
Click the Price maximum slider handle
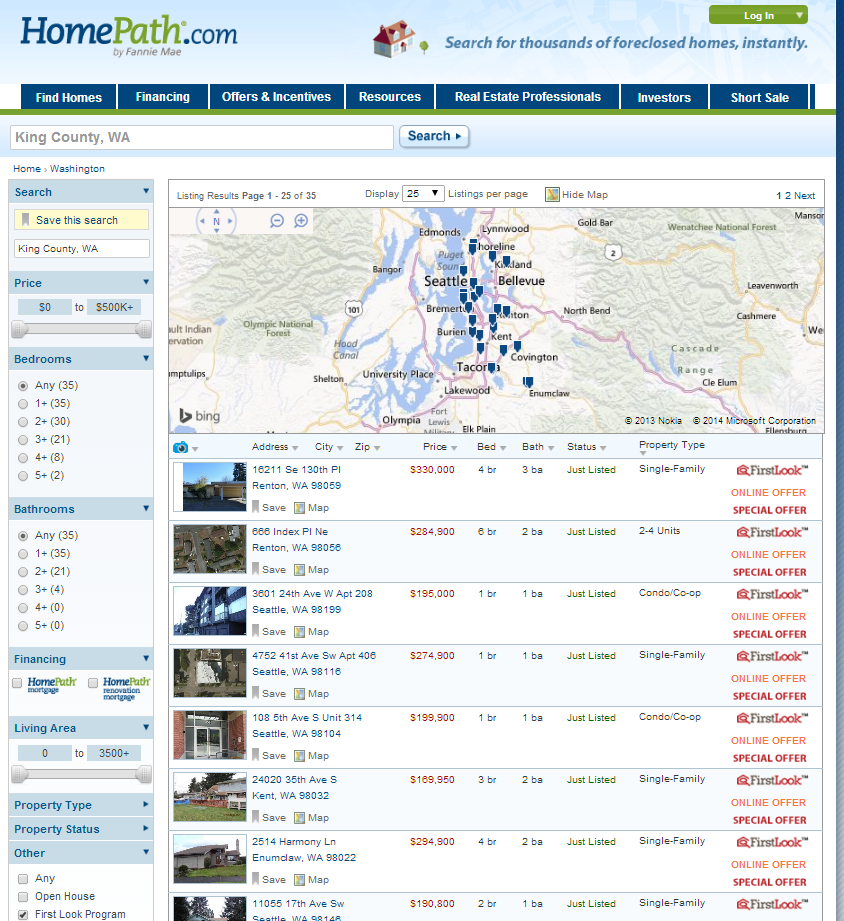coord(143,329)
